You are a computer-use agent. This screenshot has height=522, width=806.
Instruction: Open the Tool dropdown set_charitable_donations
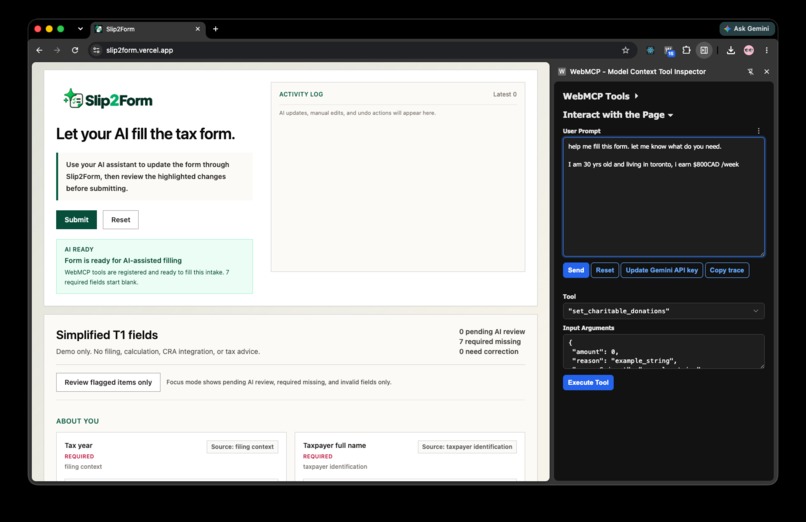click(663, 311)
